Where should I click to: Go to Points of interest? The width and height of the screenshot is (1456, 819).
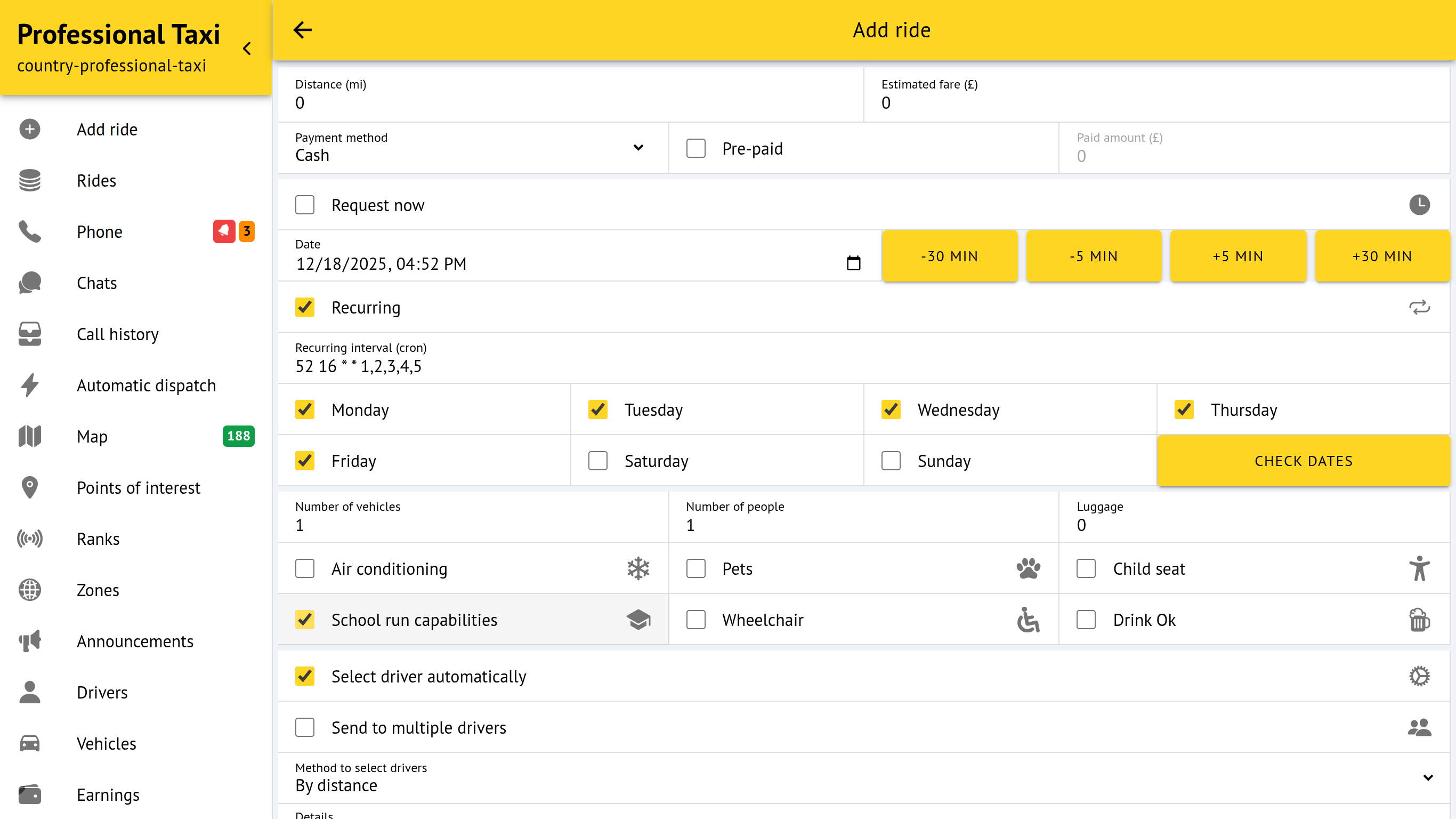click(138, 487)
